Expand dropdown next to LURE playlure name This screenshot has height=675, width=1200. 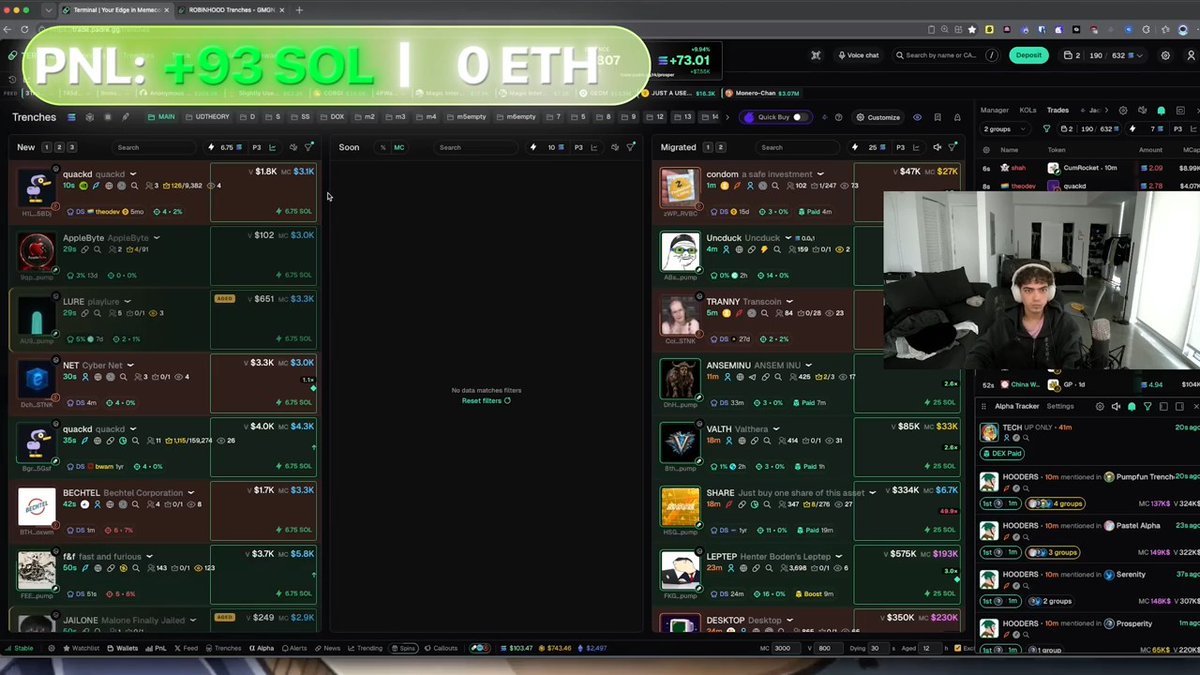[128, 301]
